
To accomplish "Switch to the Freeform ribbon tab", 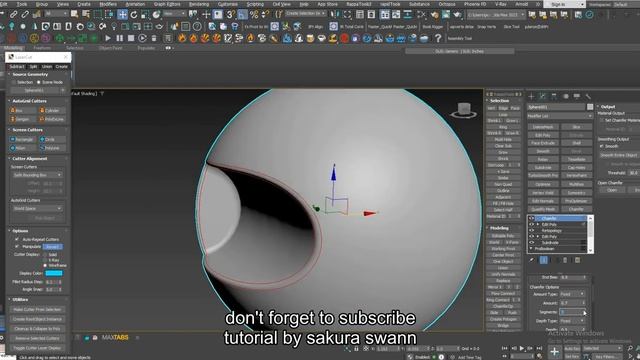I will tap(42, 48).
